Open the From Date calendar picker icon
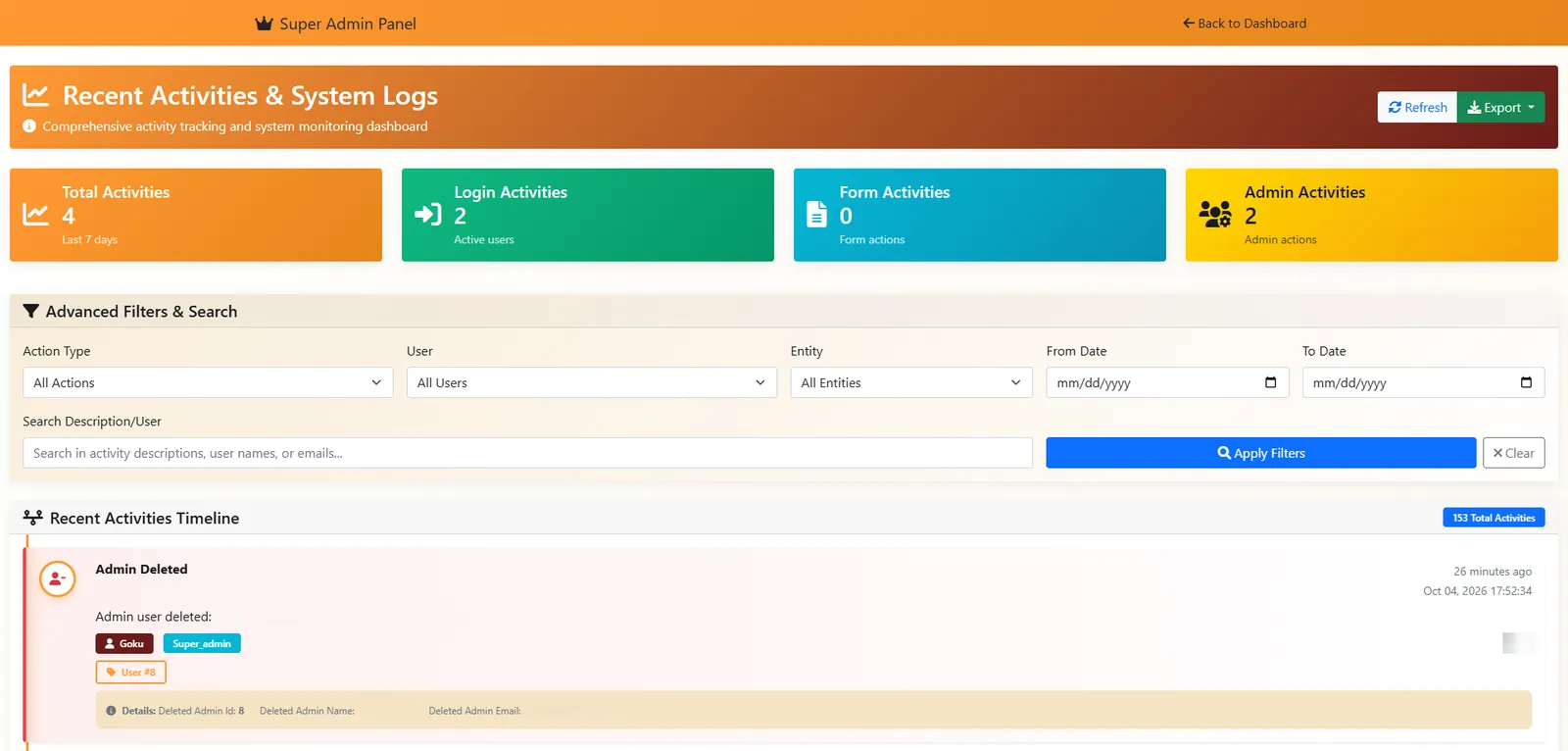1568x751 pixels. pos(1271,382)
